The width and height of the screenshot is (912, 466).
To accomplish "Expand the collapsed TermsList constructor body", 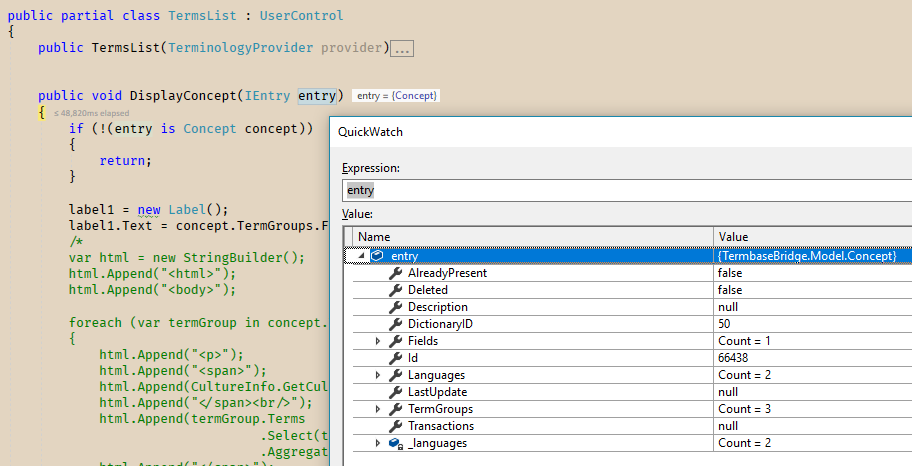I will point(402,48).
